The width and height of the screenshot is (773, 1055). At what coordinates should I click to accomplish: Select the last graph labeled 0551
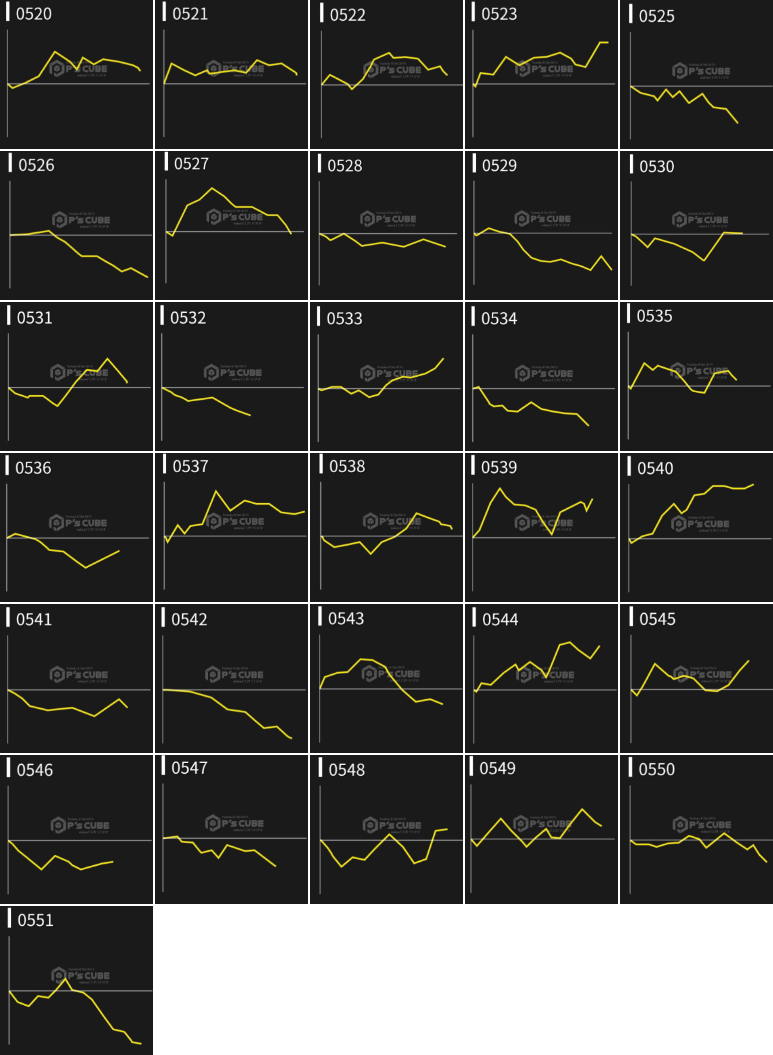pos(77,982)
